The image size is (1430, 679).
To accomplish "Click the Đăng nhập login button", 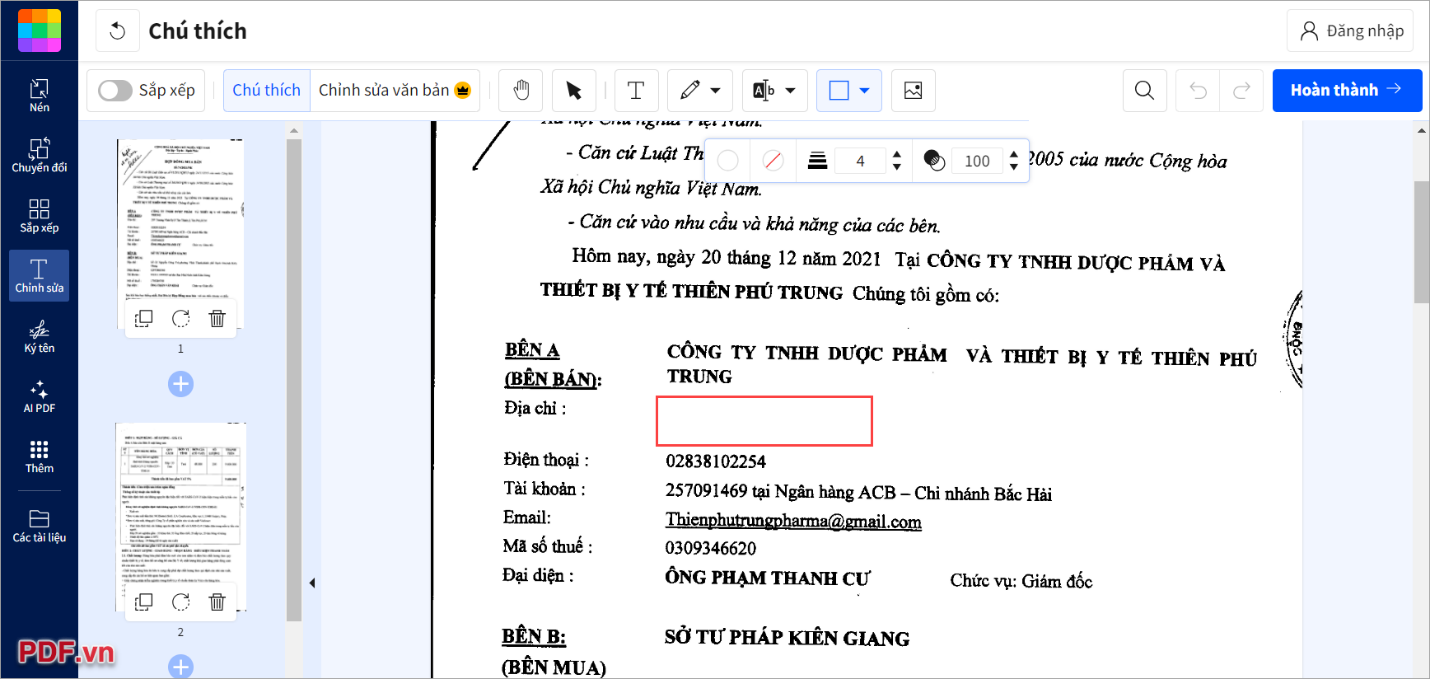I will pos(1350,31).
